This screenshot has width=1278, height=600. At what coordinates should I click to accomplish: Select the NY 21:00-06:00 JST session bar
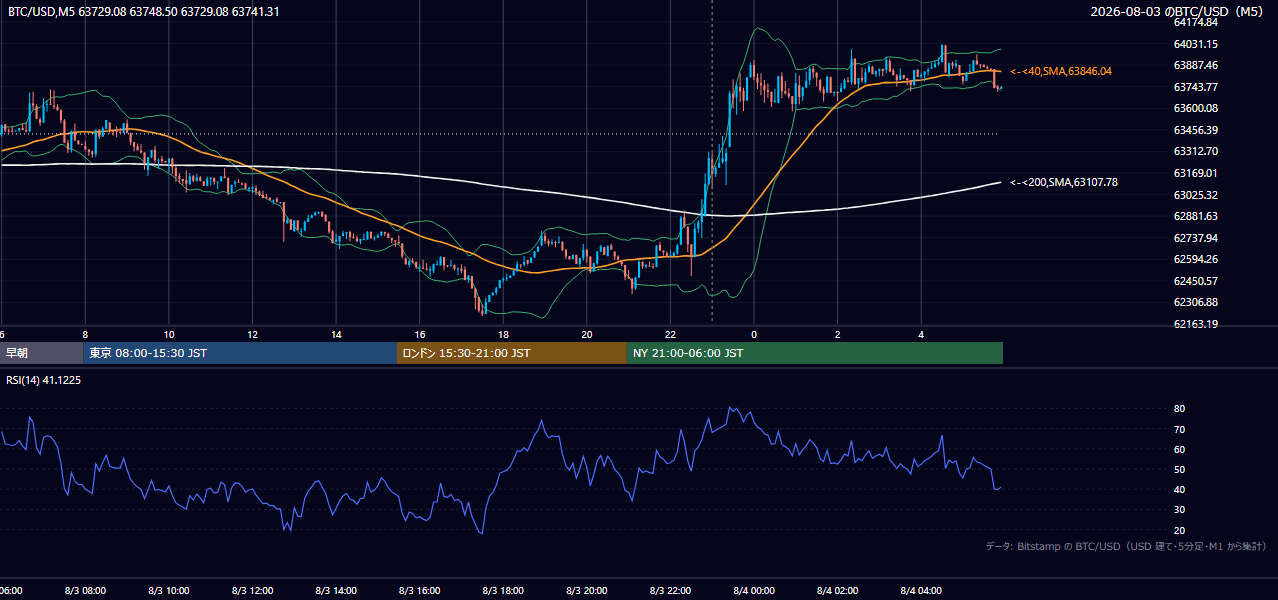[815, 353]
